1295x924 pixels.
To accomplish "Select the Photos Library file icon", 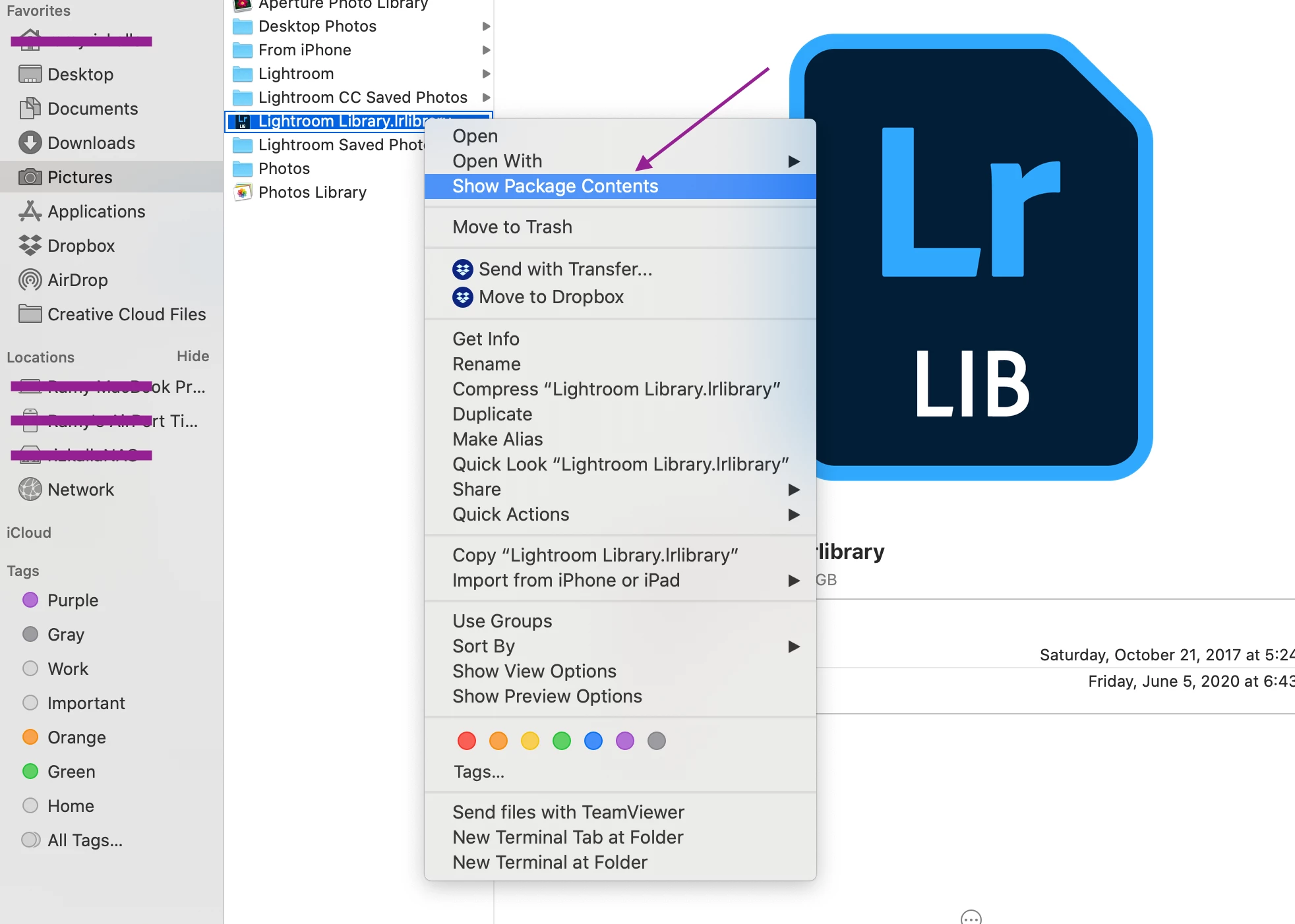I will pyautogui.click(x=243, y=192).
